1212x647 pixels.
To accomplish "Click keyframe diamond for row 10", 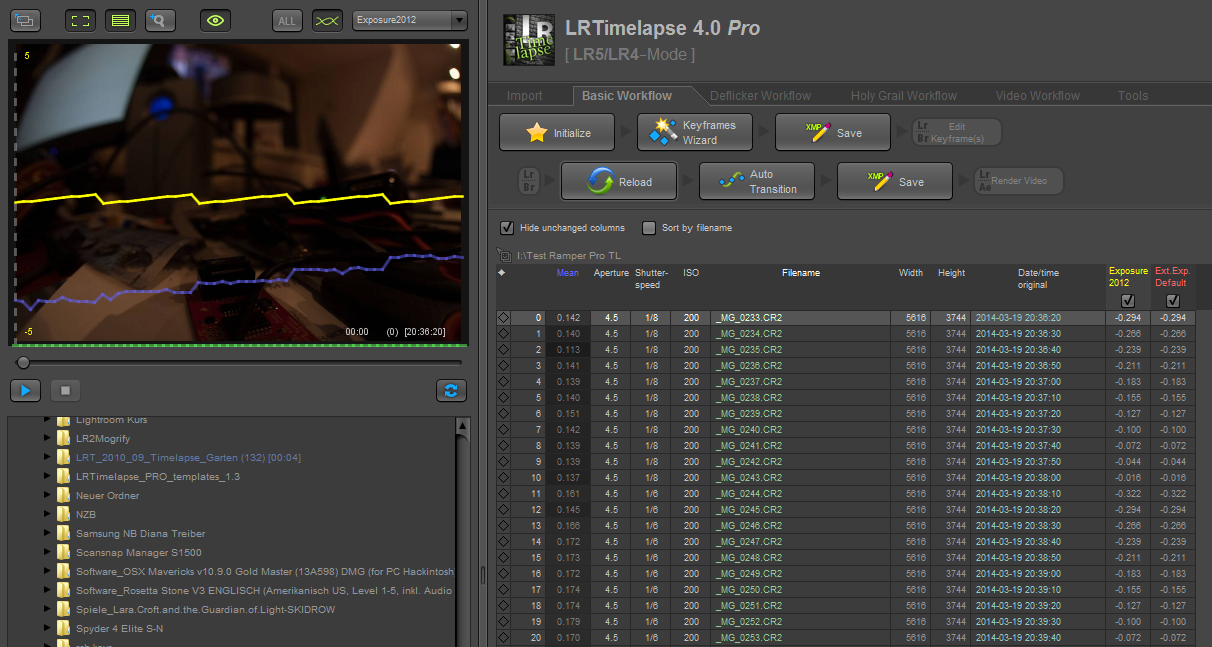I will point(503,478).
